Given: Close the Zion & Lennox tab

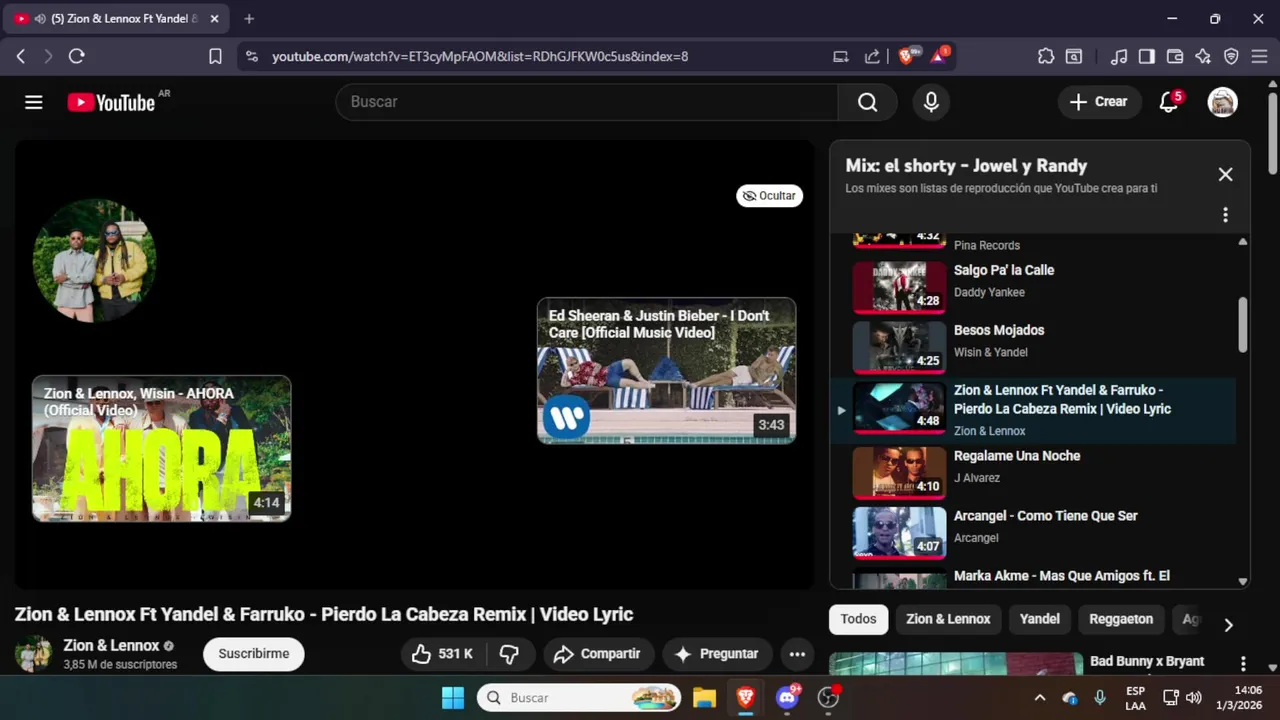Looking at the screenshot, I should click(x=214, y=19).
